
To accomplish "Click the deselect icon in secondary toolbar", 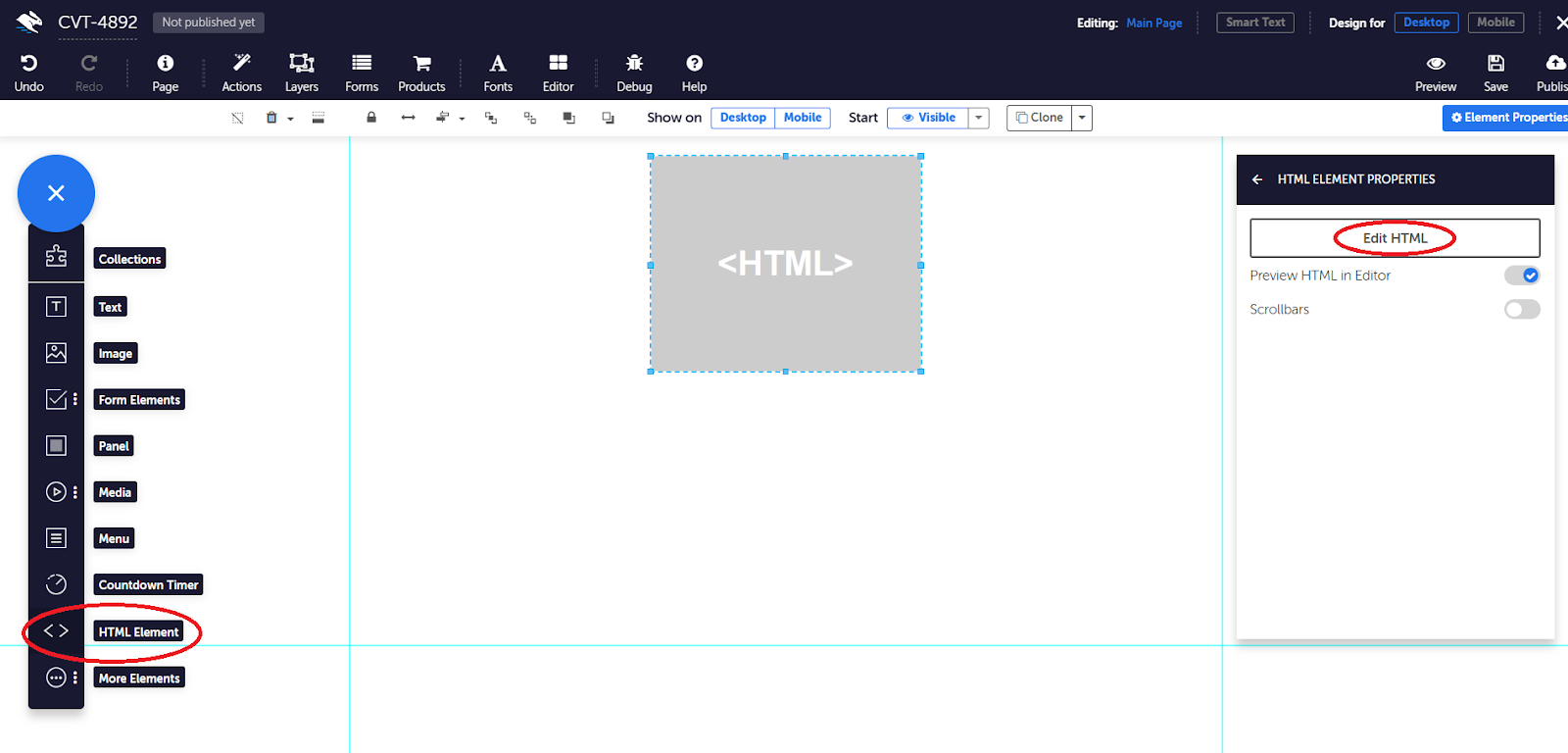I will 237,118.
